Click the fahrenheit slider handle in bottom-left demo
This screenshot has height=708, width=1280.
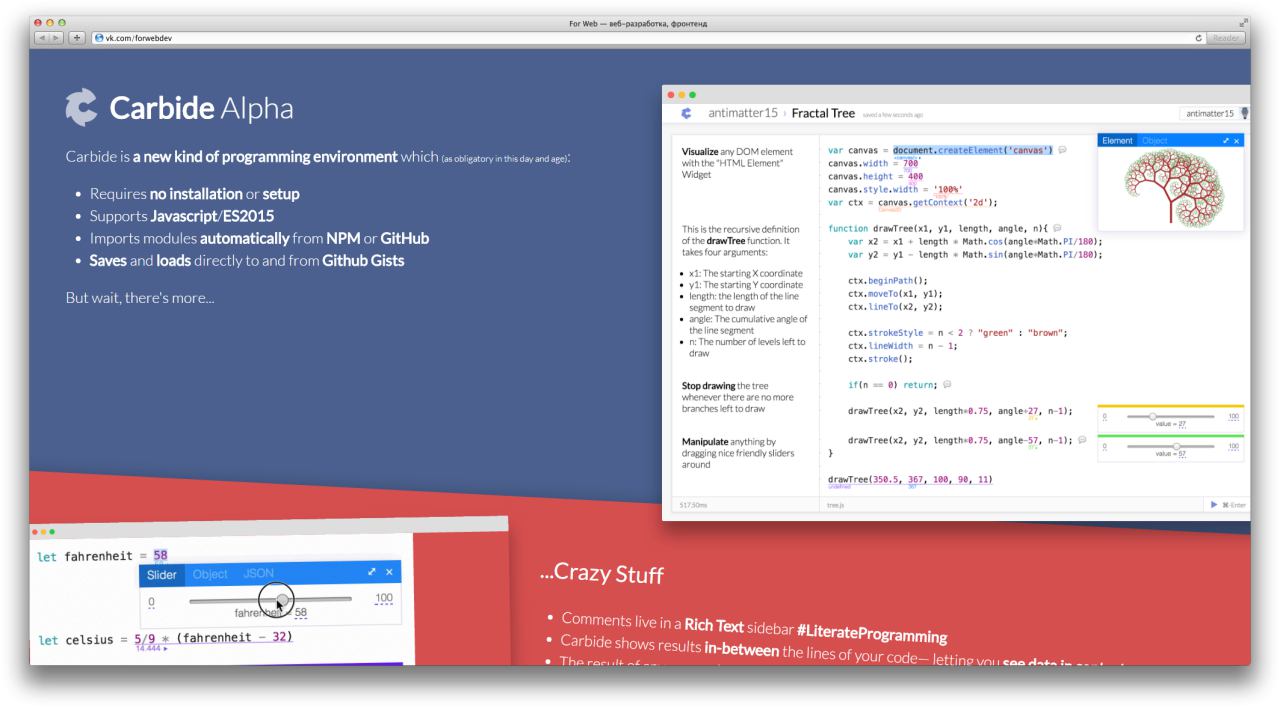click(283, 600)
